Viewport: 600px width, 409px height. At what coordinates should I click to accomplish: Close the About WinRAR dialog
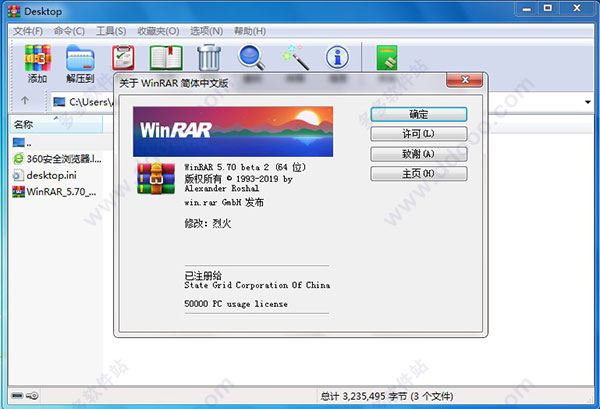(x=465, y=80)
